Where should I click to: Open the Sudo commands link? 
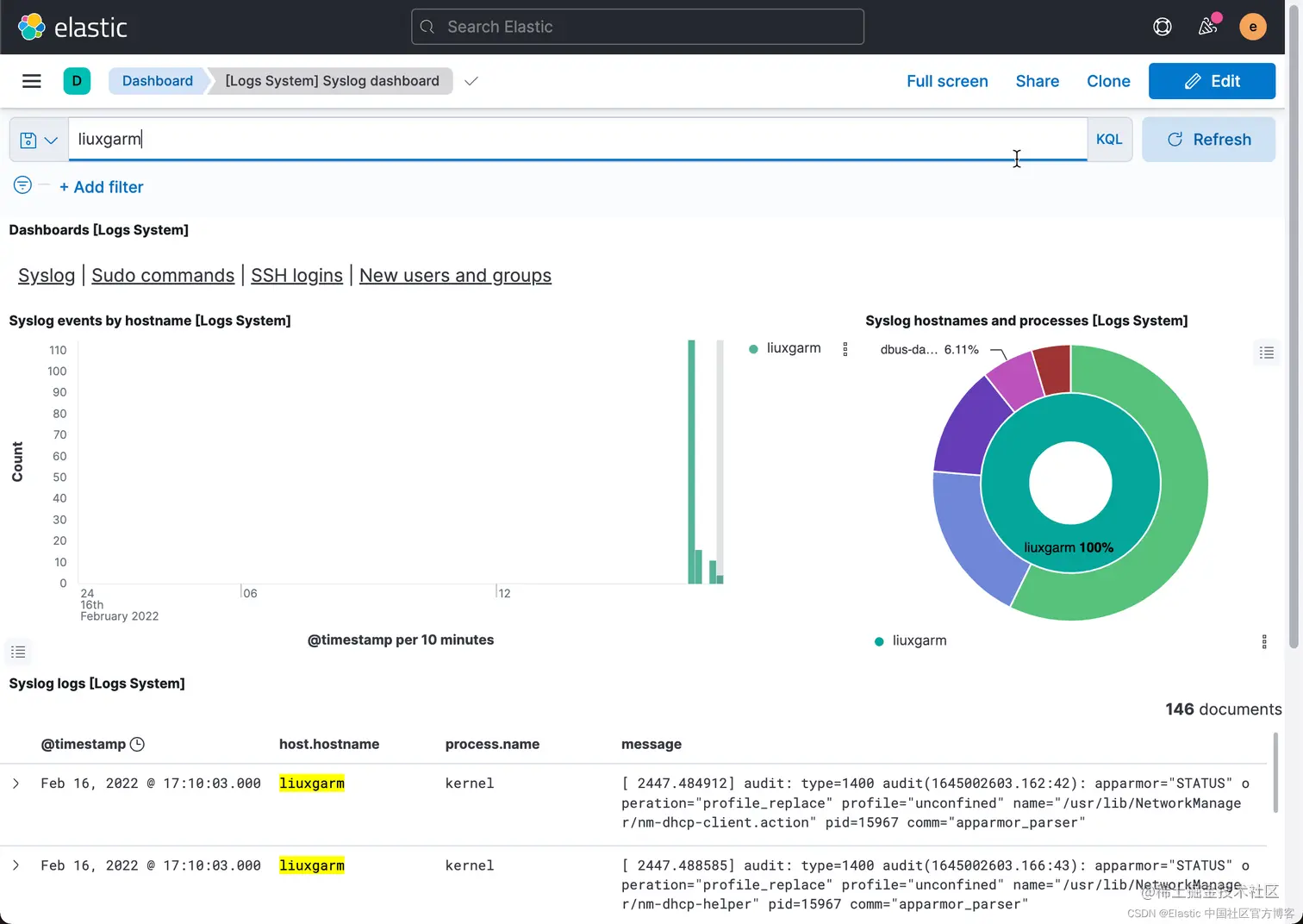[x=163, y=275]
